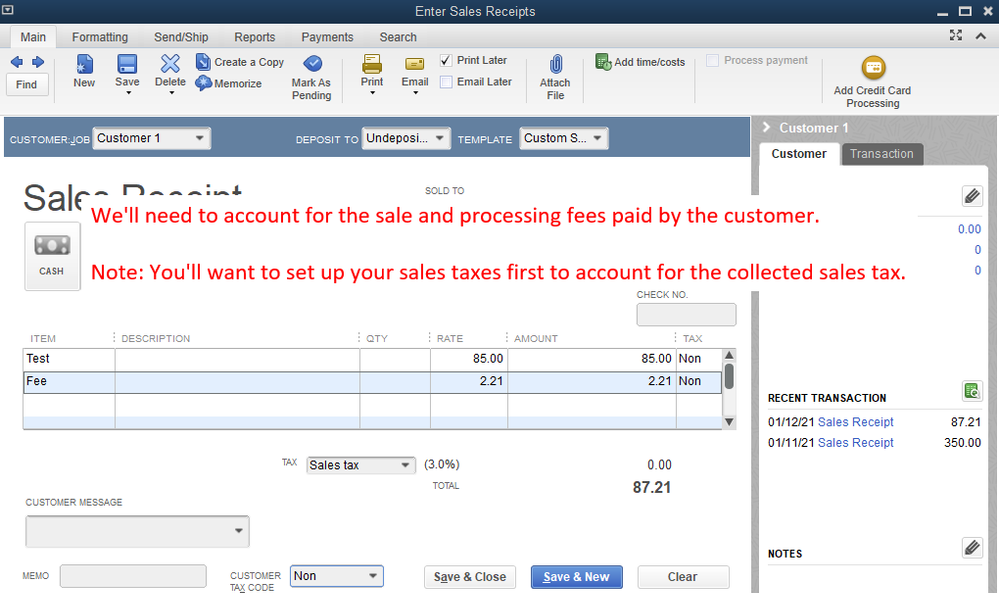This screenshot has height=593, width=999.
Task: Click the Delete X icon
Action: click(x=170, y=64)
